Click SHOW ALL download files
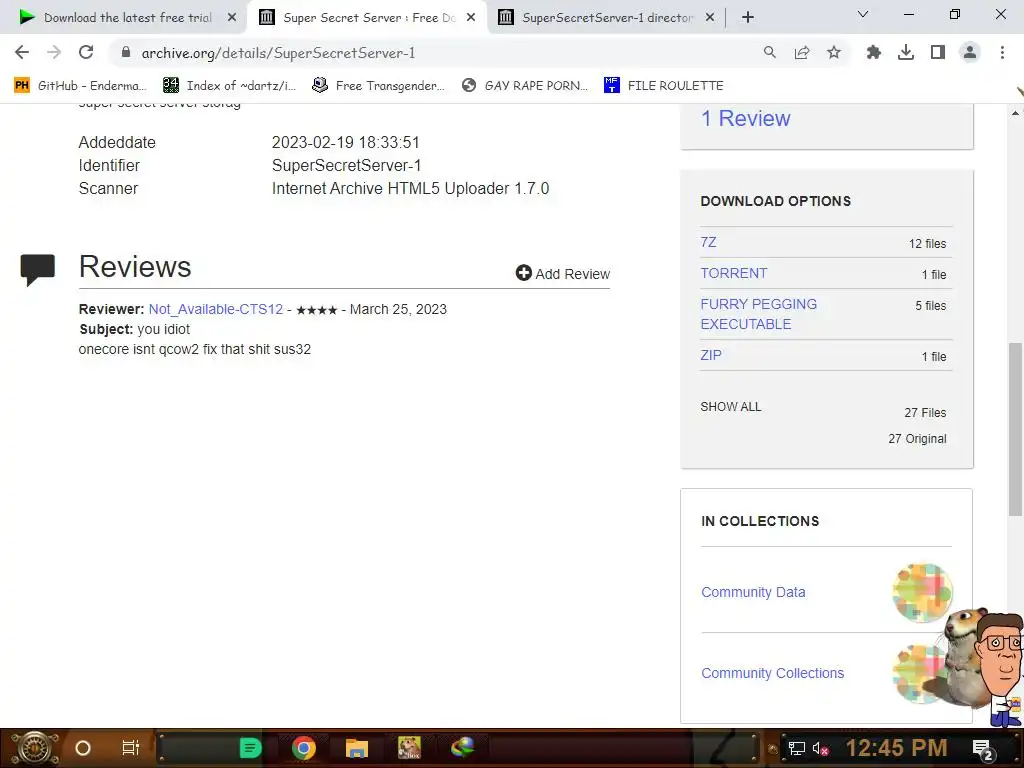 (731, 407)
